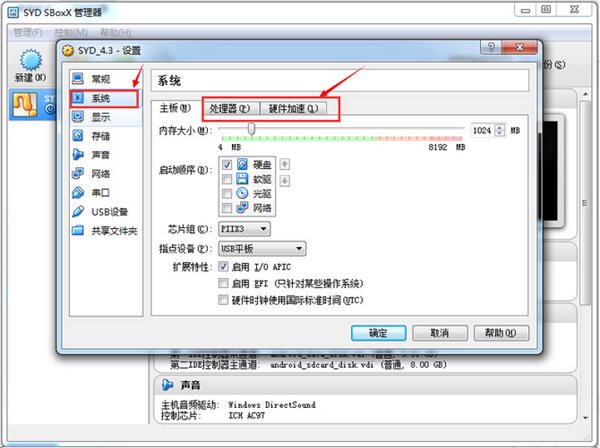600x448 pixels.
Task: Open 声音 (Audio) settings category
Action: coord(105,155)
